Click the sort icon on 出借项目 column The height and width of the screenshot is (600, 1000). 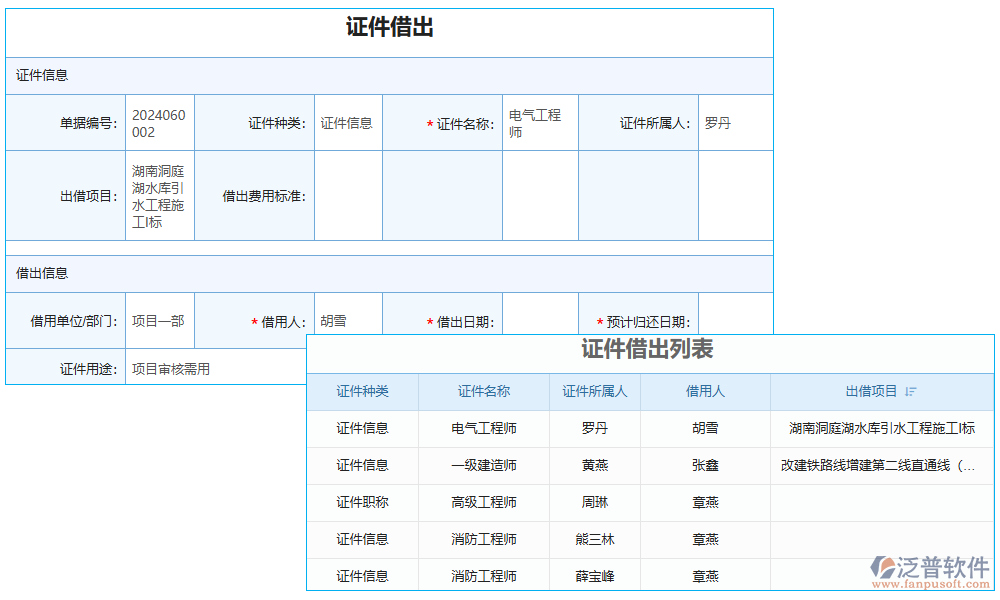(x=911, y=391)
